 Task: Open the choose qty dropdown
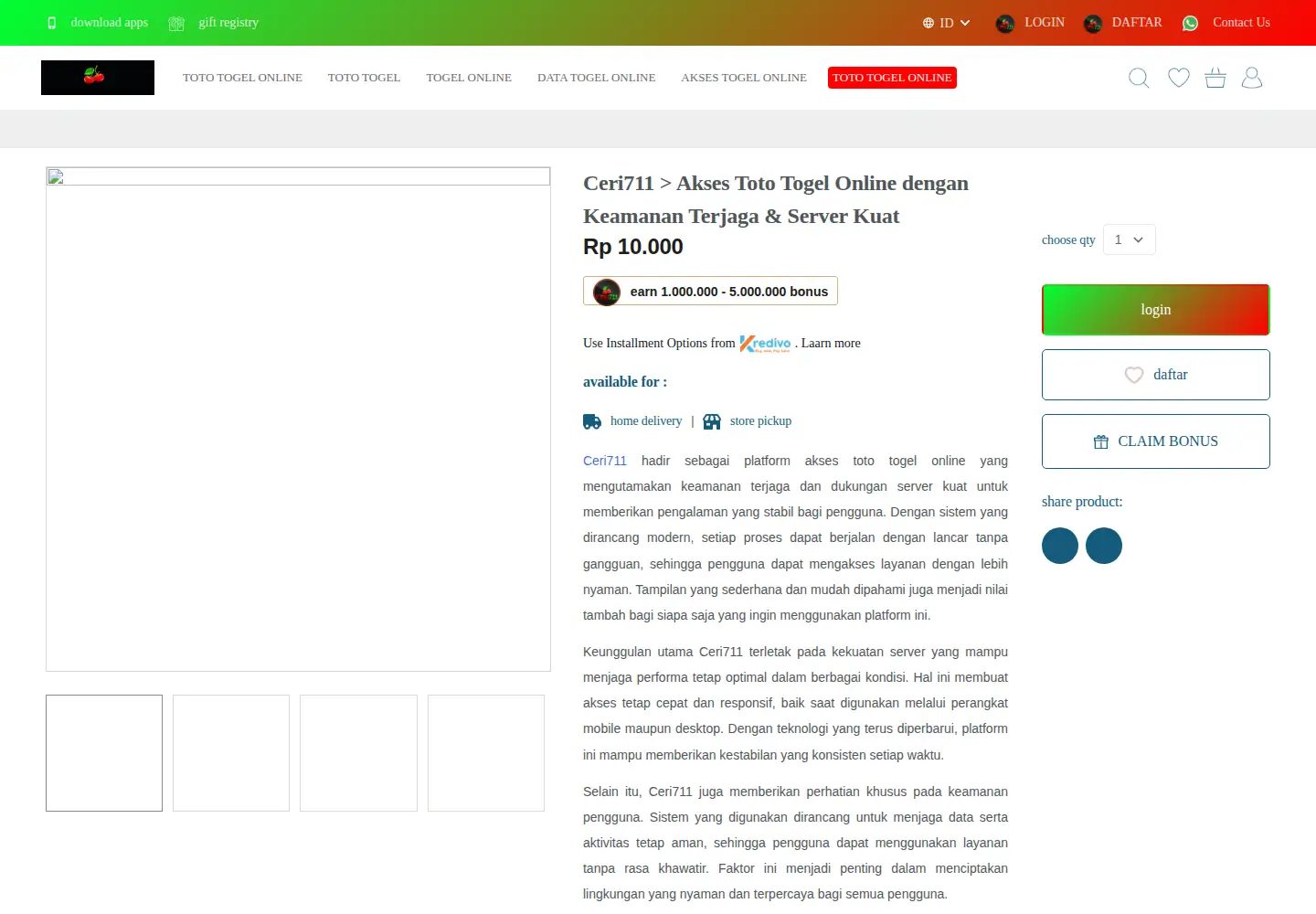(1130, 239)
